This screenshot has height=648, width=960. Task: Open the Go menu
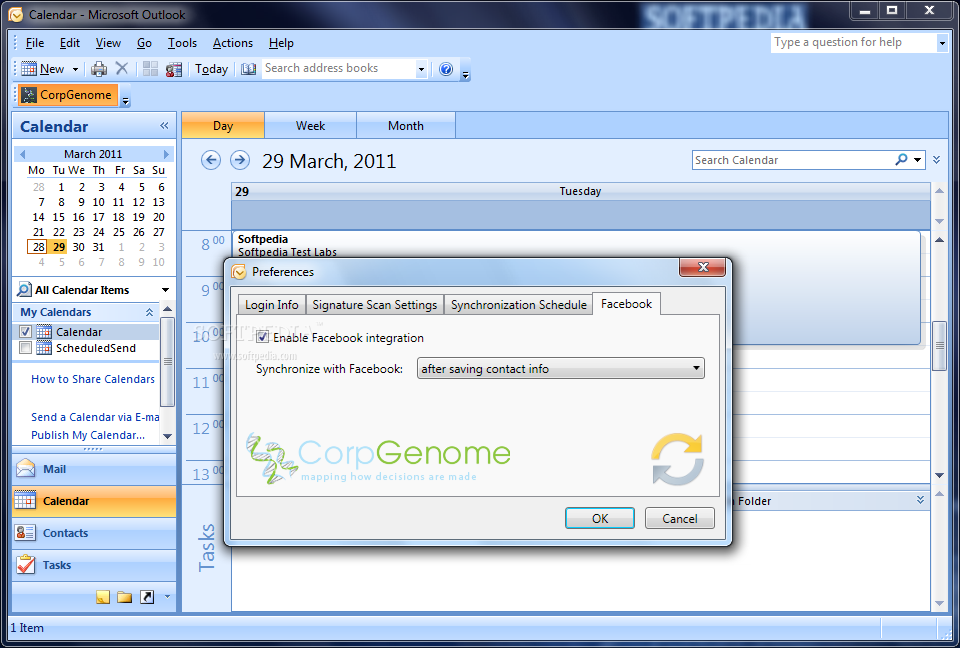(144, 43)
